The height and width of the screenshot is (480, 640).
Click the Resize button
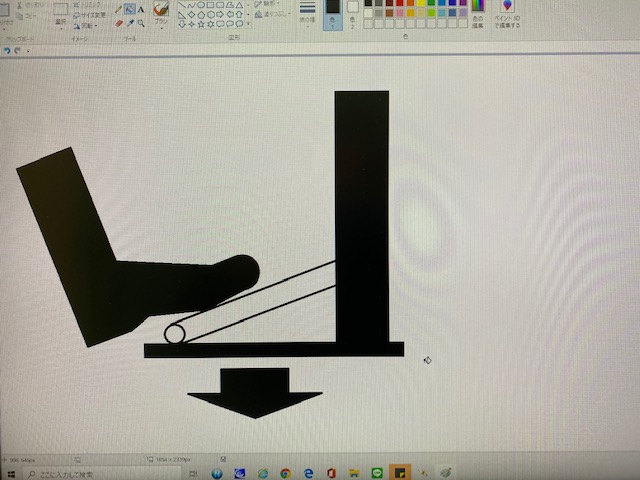(x=91, y=15)
